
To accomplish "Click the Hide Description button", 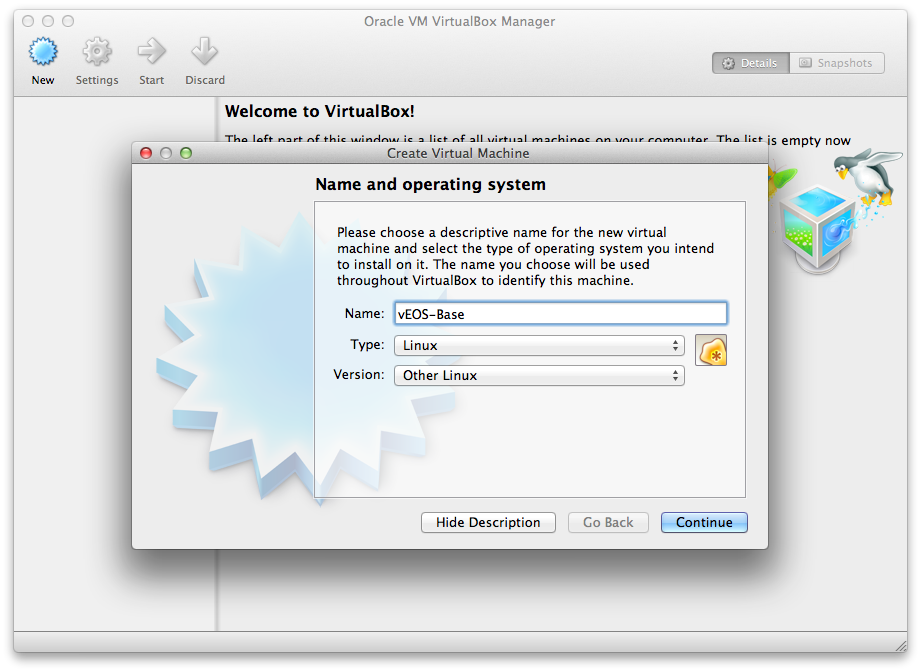I will coord(488,522).
